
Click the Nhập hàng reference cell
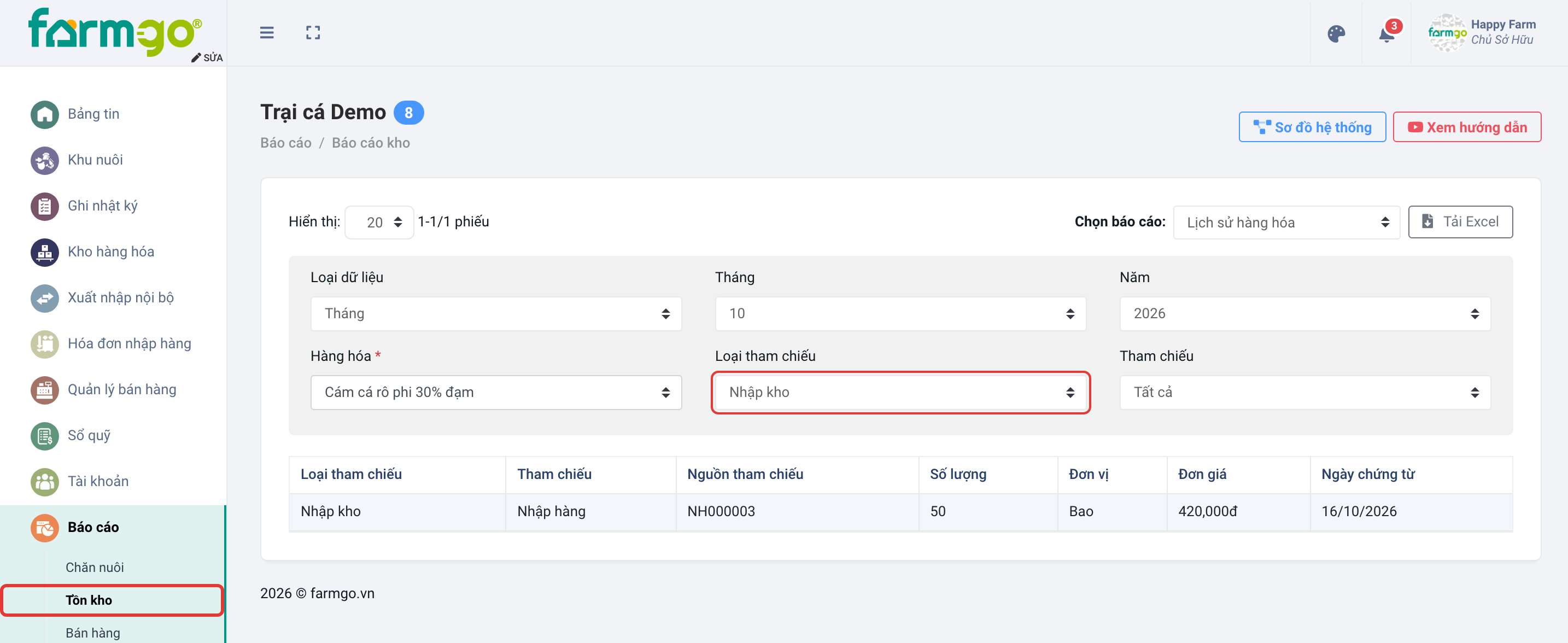tap(590, 511)
